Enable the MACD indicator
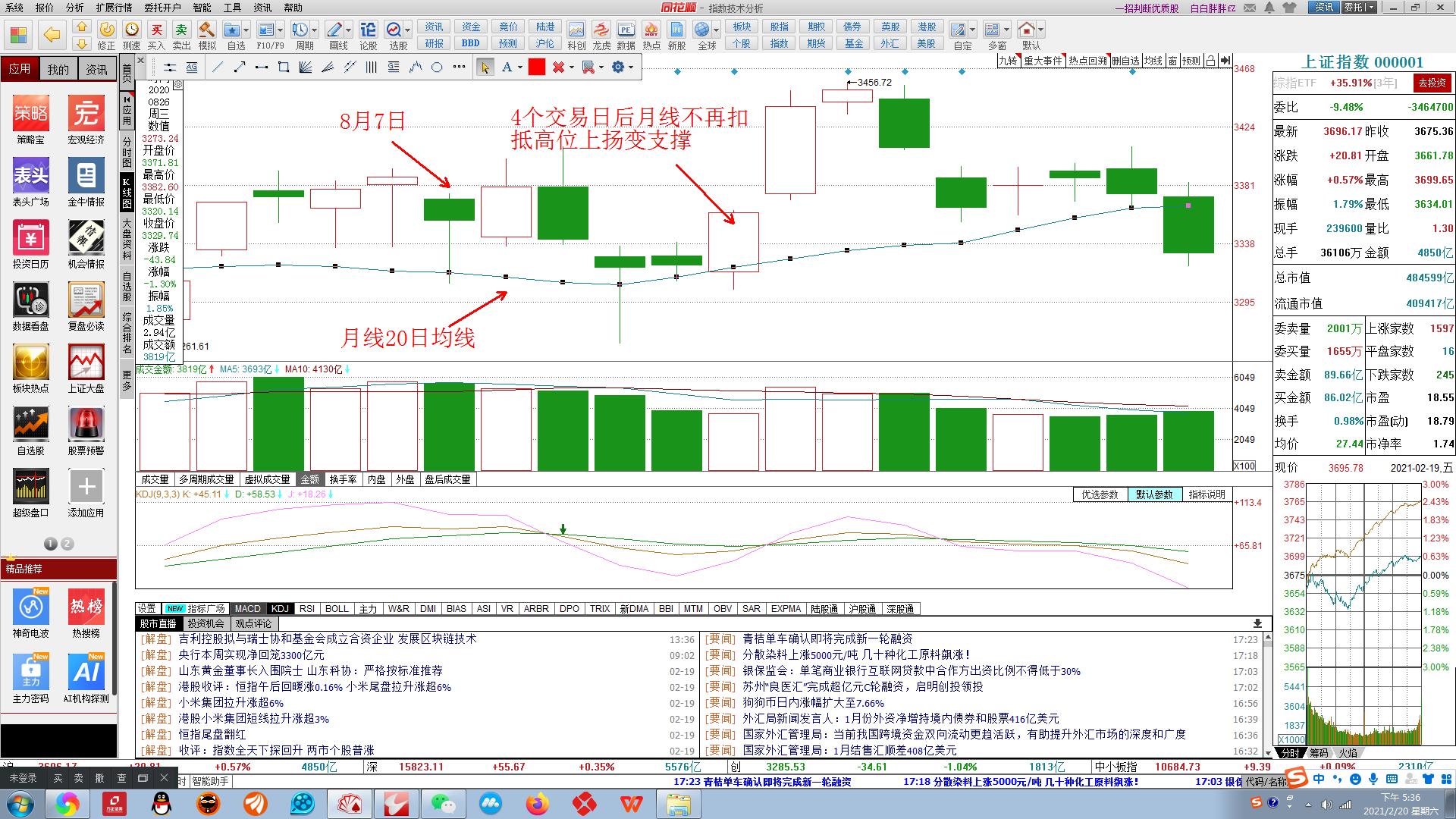 (x=247, y=609)
